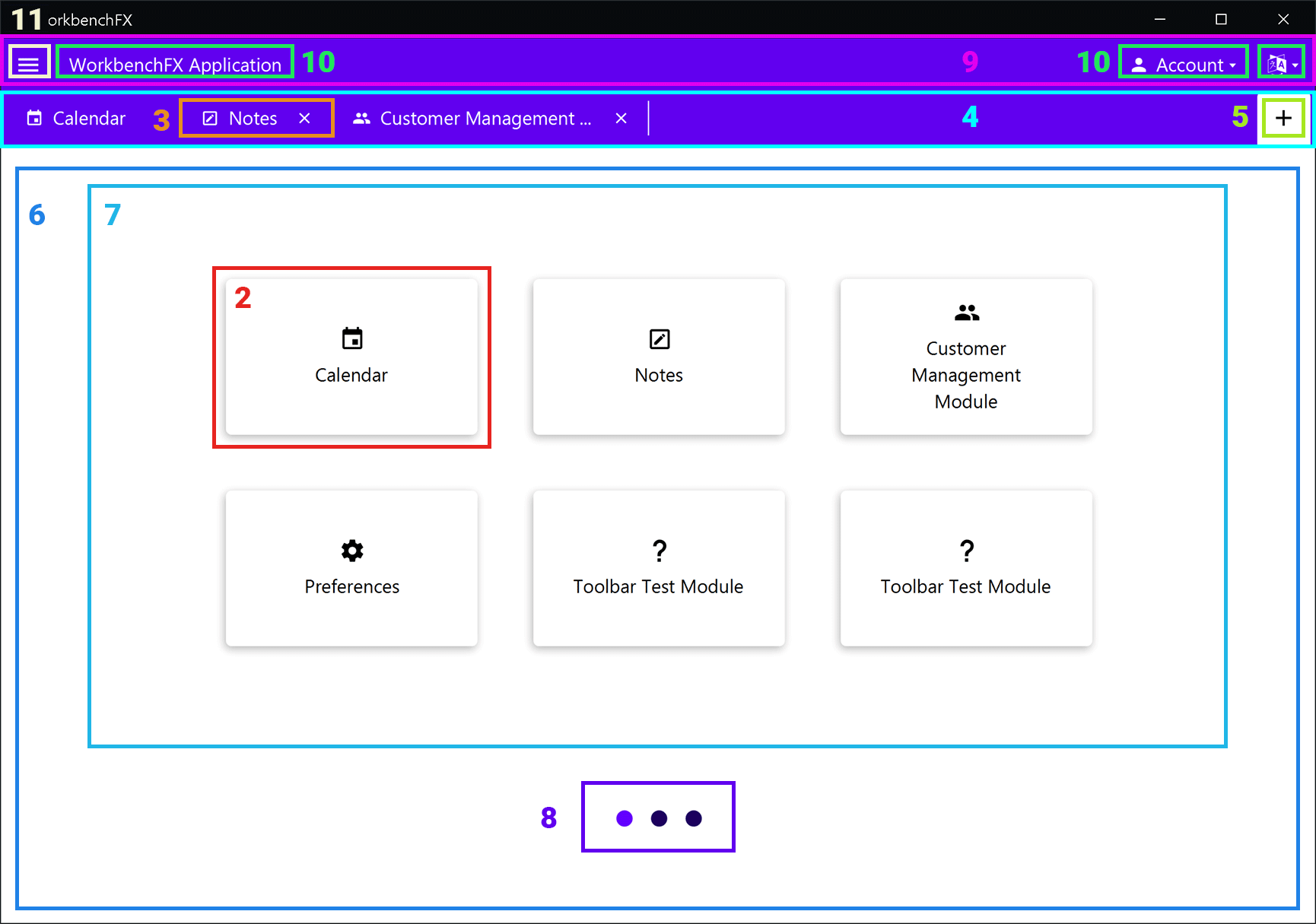Click the WorkbenchFX Application title

(x=175, y=65)
